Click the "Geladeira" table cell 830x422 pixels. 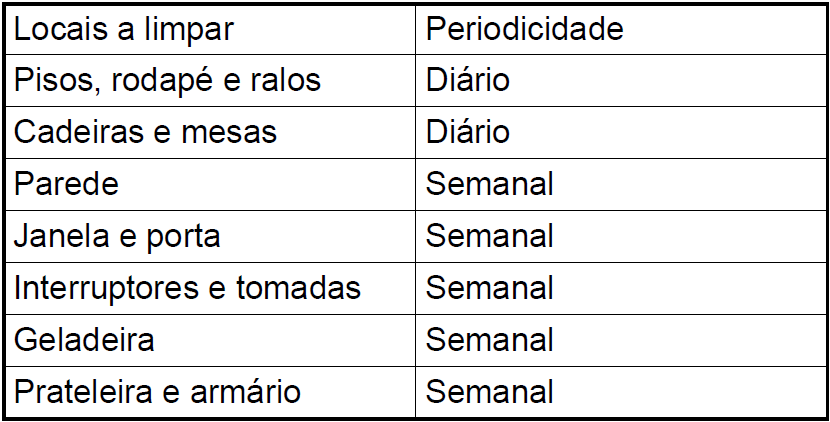coord(84,340)
